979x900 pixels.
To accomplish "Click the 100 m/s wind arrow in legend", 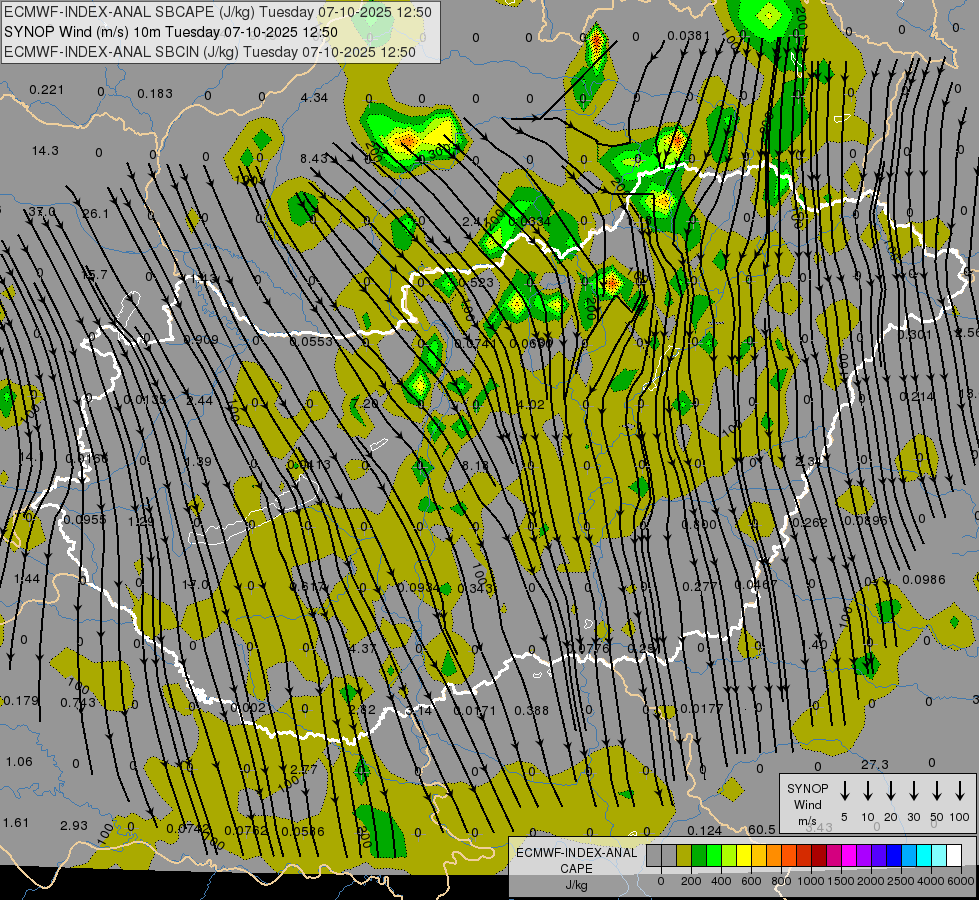I will point(960,791).
